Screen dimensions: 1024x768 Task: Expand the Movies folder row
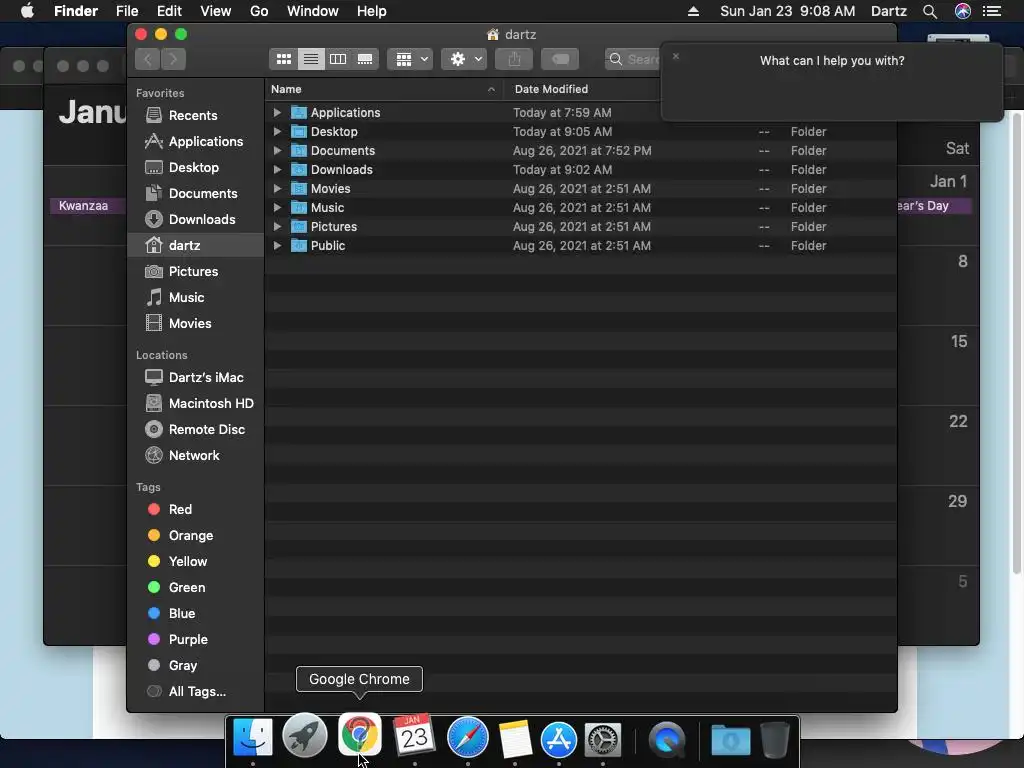(277, 189)
